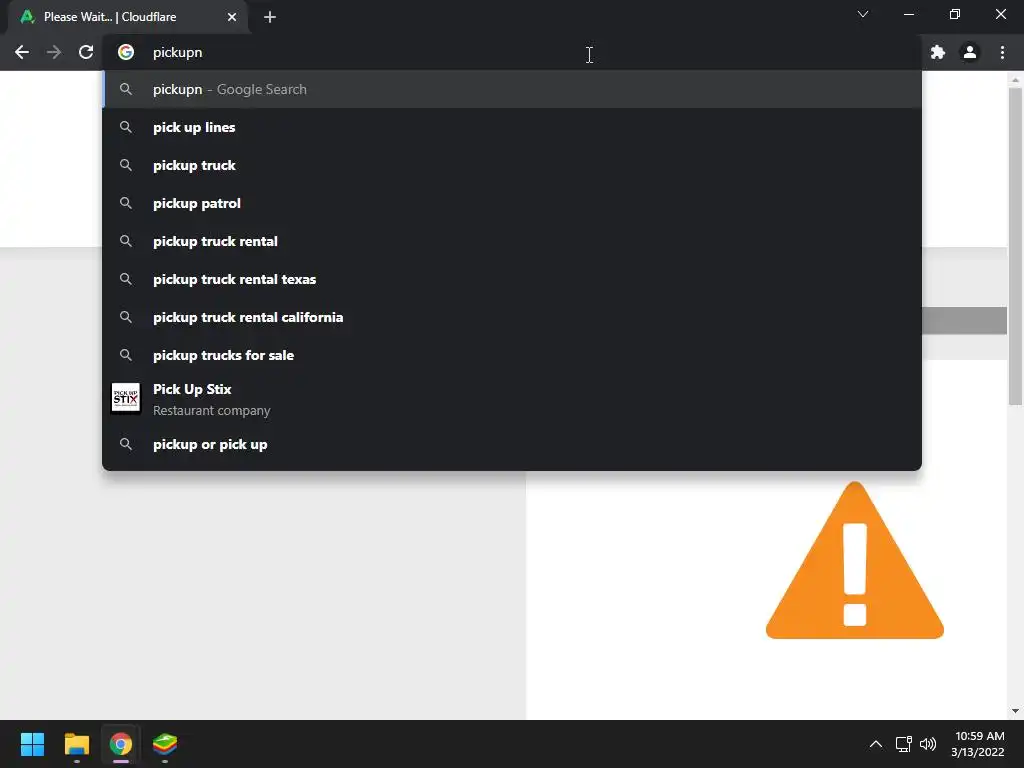The height and width of the screenshot is (768, 1024).
Task: Click the page vertical scrollbar thumb
Action: pyautogui.click(x=1015, y=247)
